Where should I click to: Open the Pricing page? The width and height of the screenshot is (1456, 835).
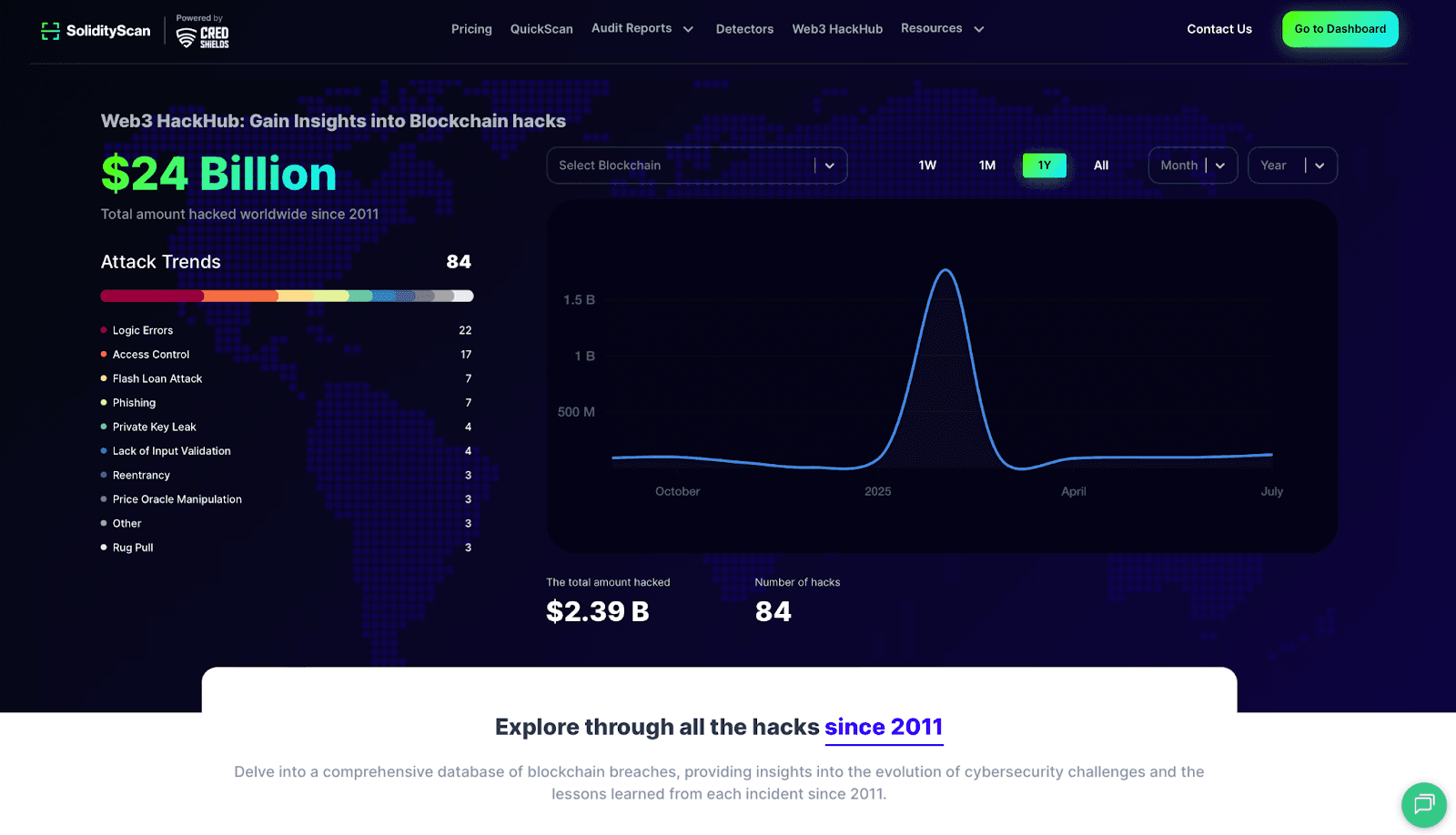pos(471,29)
